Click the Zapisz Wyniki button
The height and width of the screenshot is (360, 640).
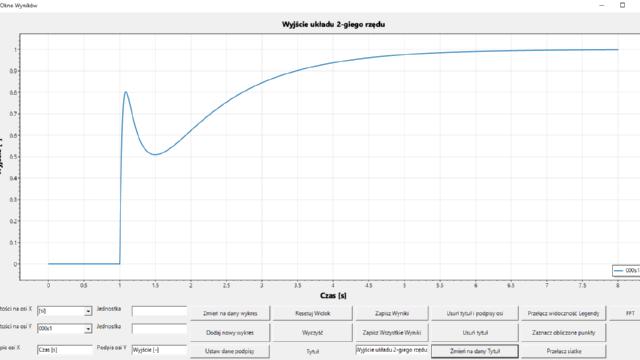coord(392,313)
